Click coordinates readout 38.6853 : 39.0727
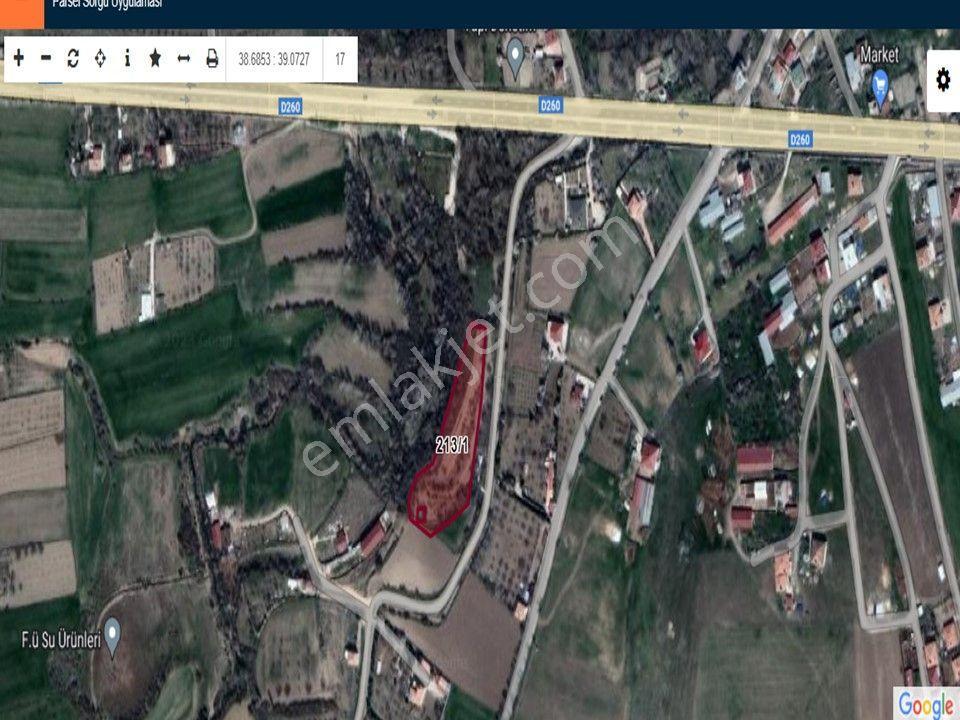The image size is (960, 720). click(x=274, y=59)
